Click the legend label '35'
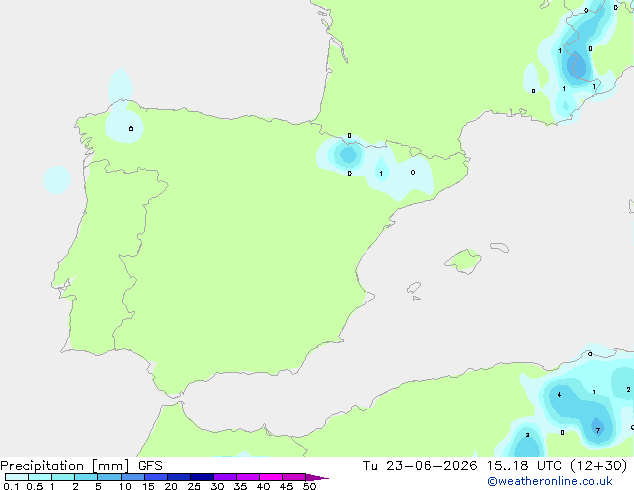The width and height of the screenshot is (634, 490). coord(240,486)
